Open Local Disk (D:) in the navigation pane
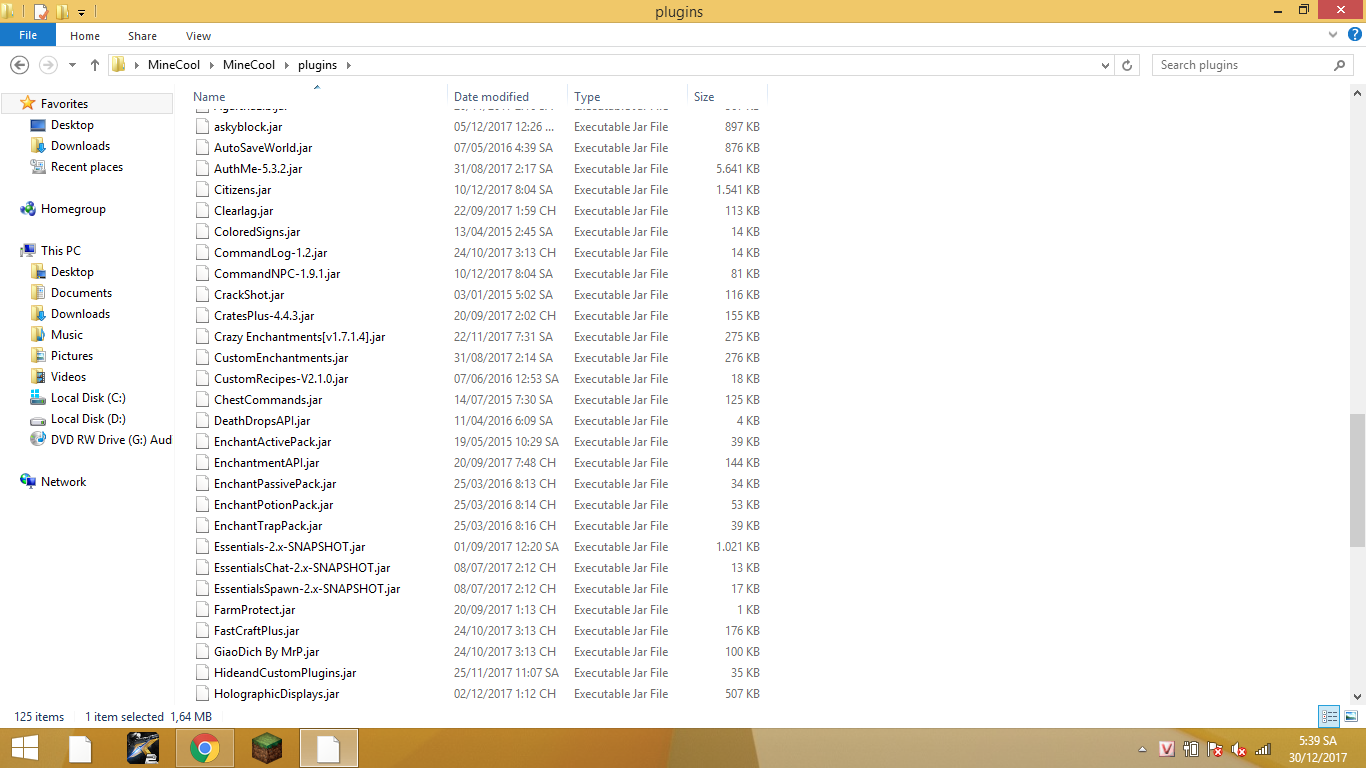The width and height of the screenshot is (1366, 768). coord(88,419)
